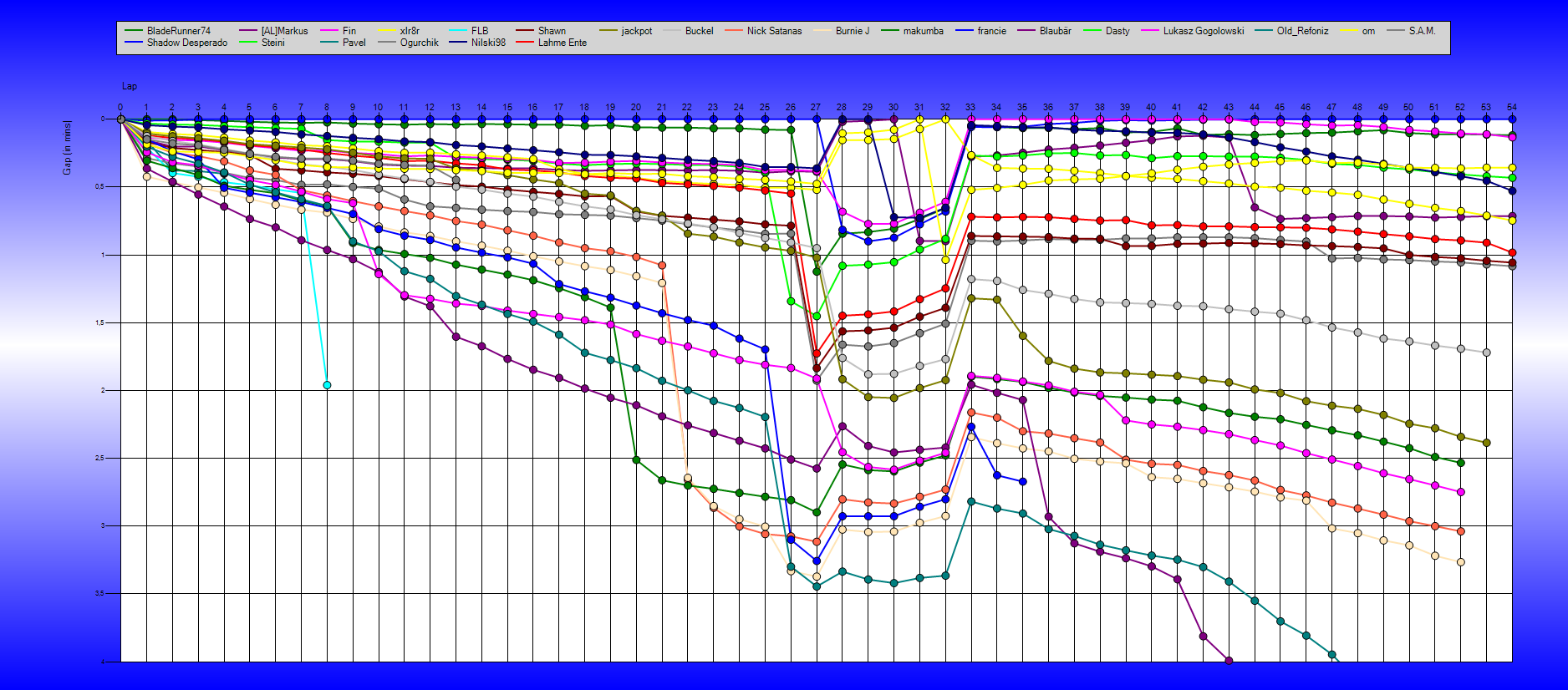Screen dimensions: 1568x690
Task: Click the Old_Refoniz legend entry
Action: click(x=1302, y=31)
